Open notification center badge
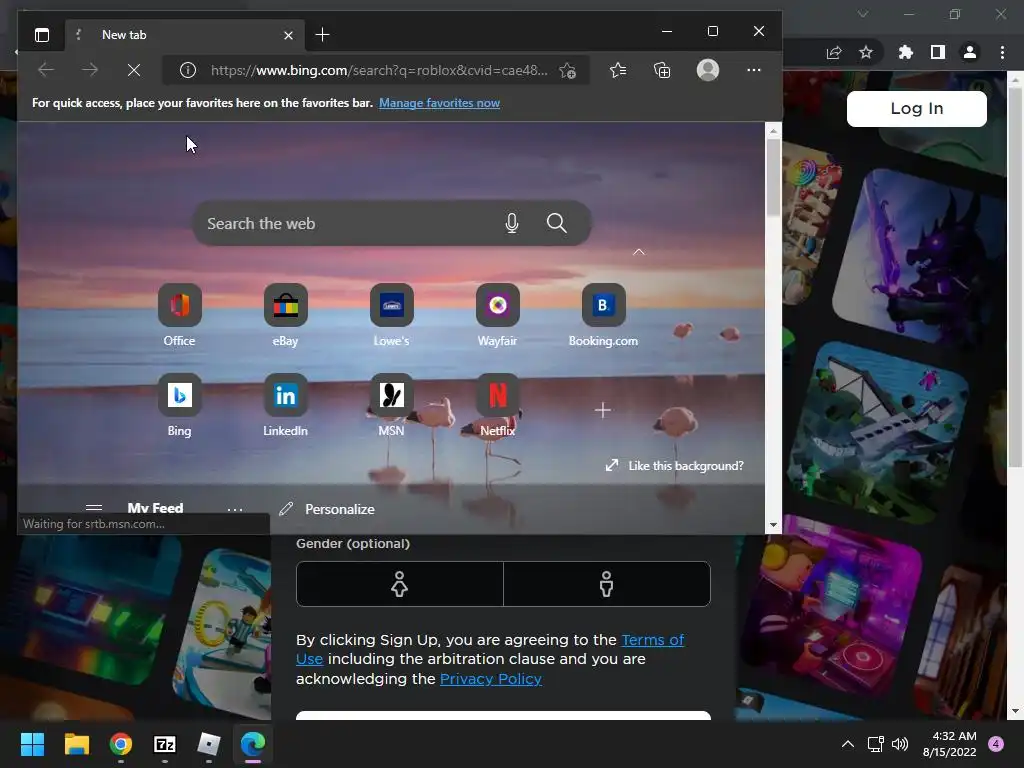The height and width of the screenshot is (768, 1024). [x=996, y=744]
